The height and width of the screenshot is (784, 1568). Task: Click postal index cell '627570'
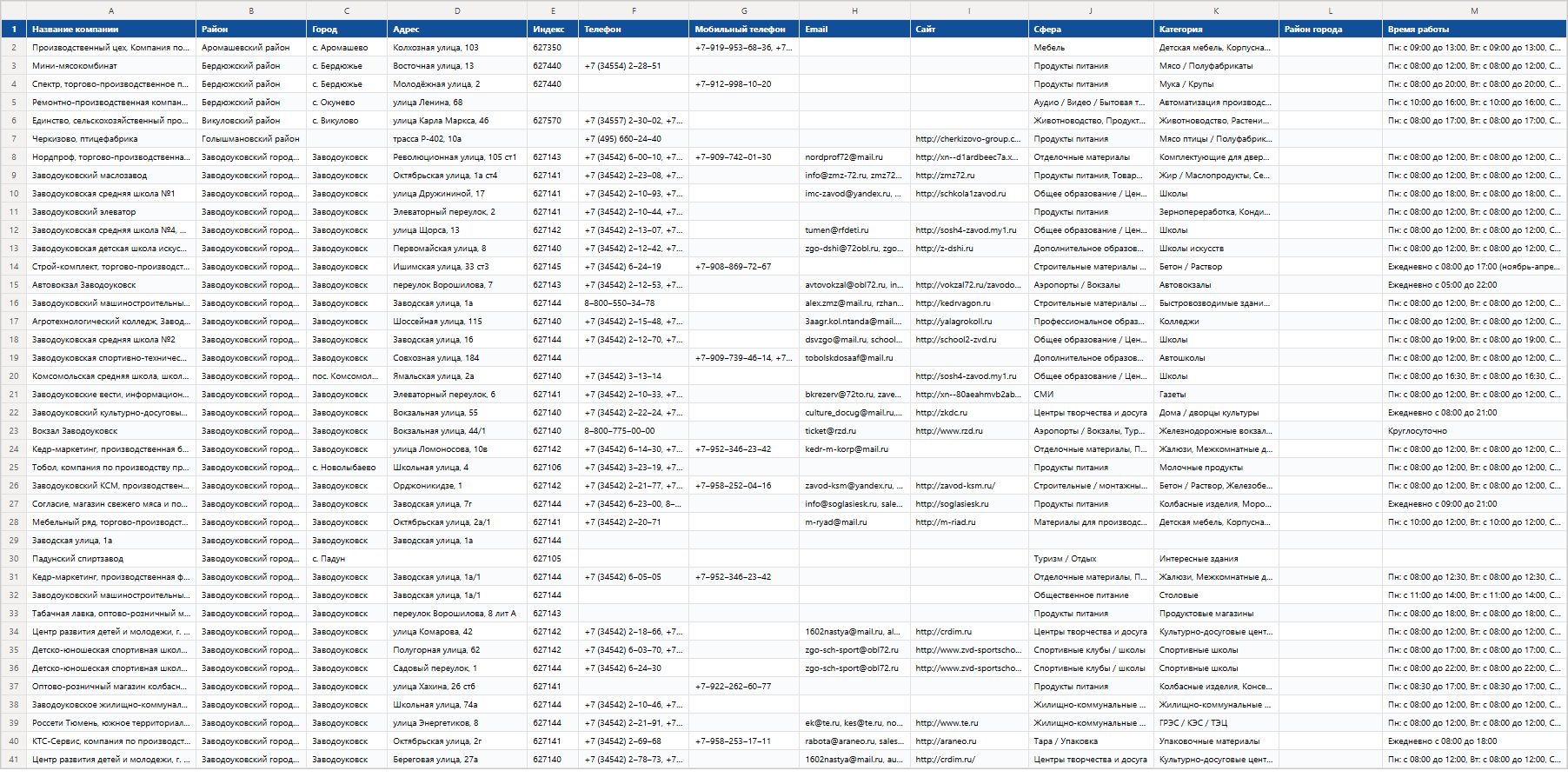coord(553,121)
